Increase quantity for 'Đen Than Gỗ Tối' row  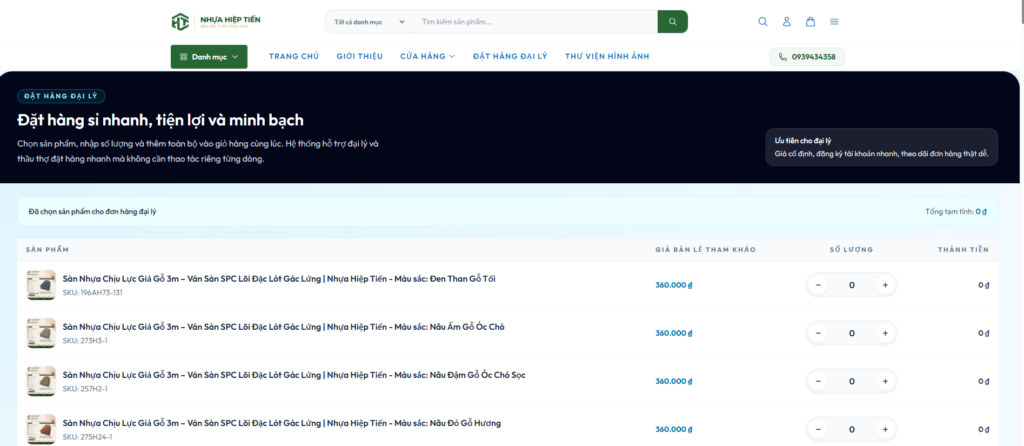pyautogui.click(x=886, y=285)
